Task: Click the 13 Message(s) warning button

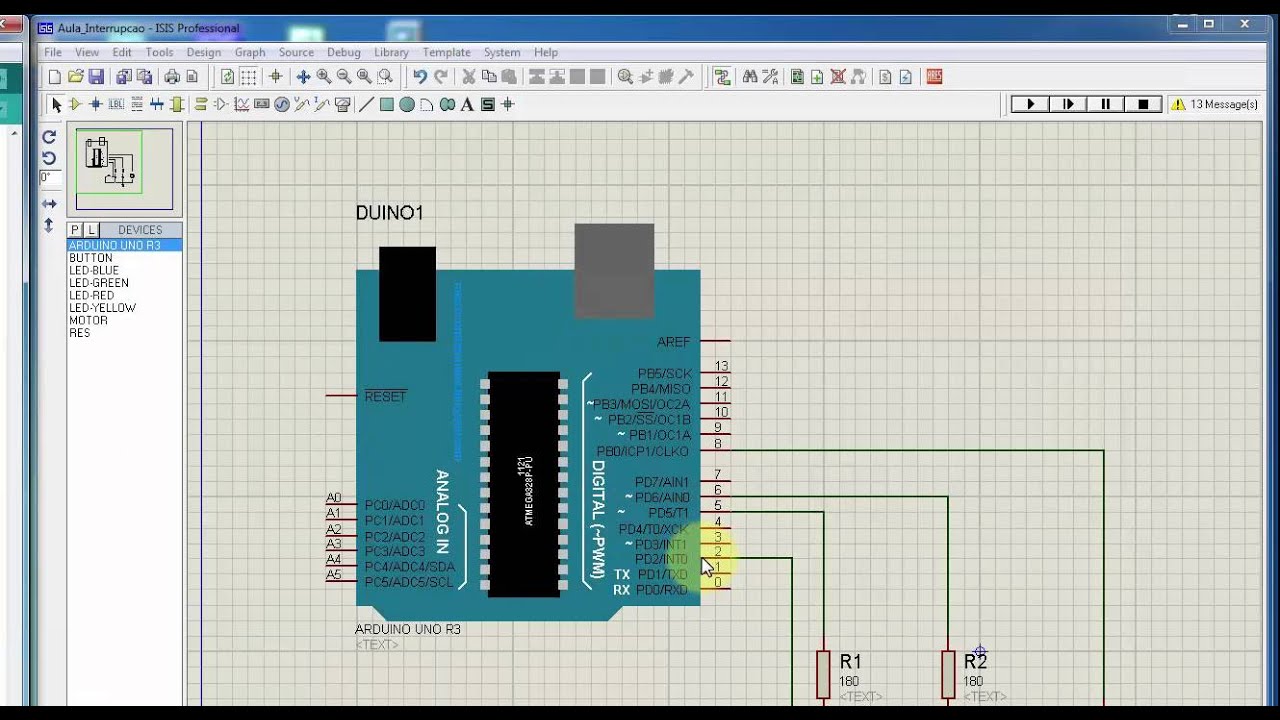Action: [1214, 104]
